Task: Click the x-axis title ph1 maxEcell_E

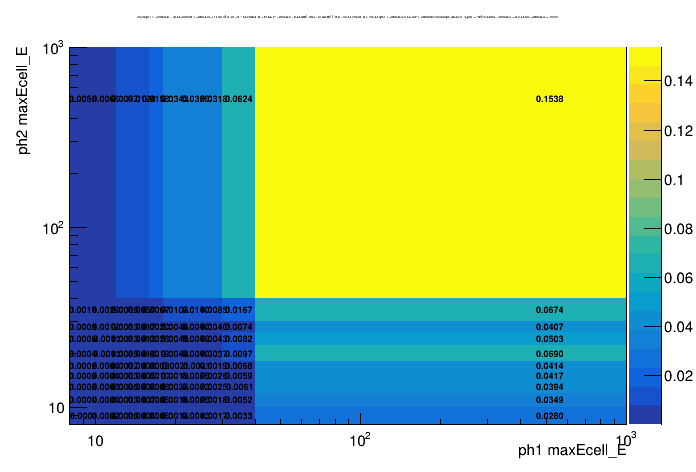Action: click(571, 451)
